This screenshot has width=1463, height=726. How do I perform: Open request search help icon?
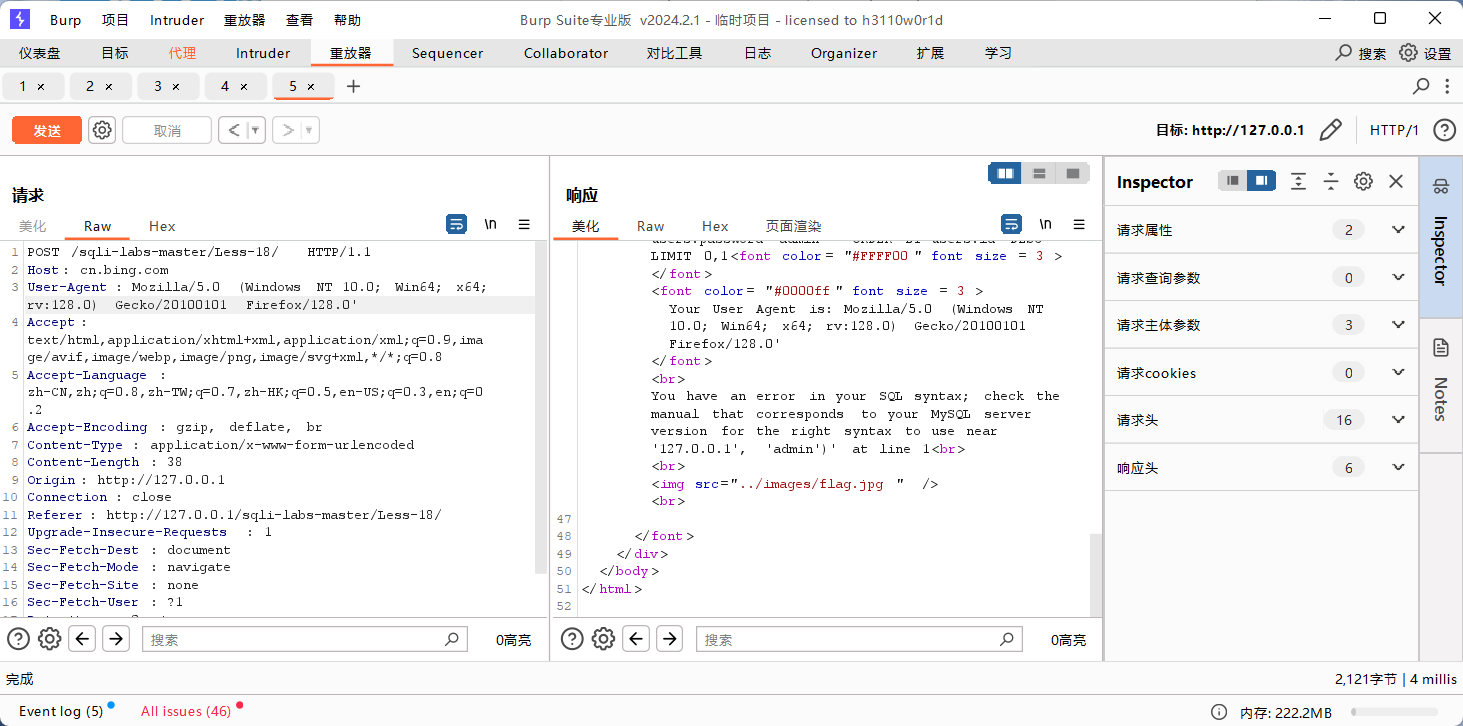pos(18,639)
